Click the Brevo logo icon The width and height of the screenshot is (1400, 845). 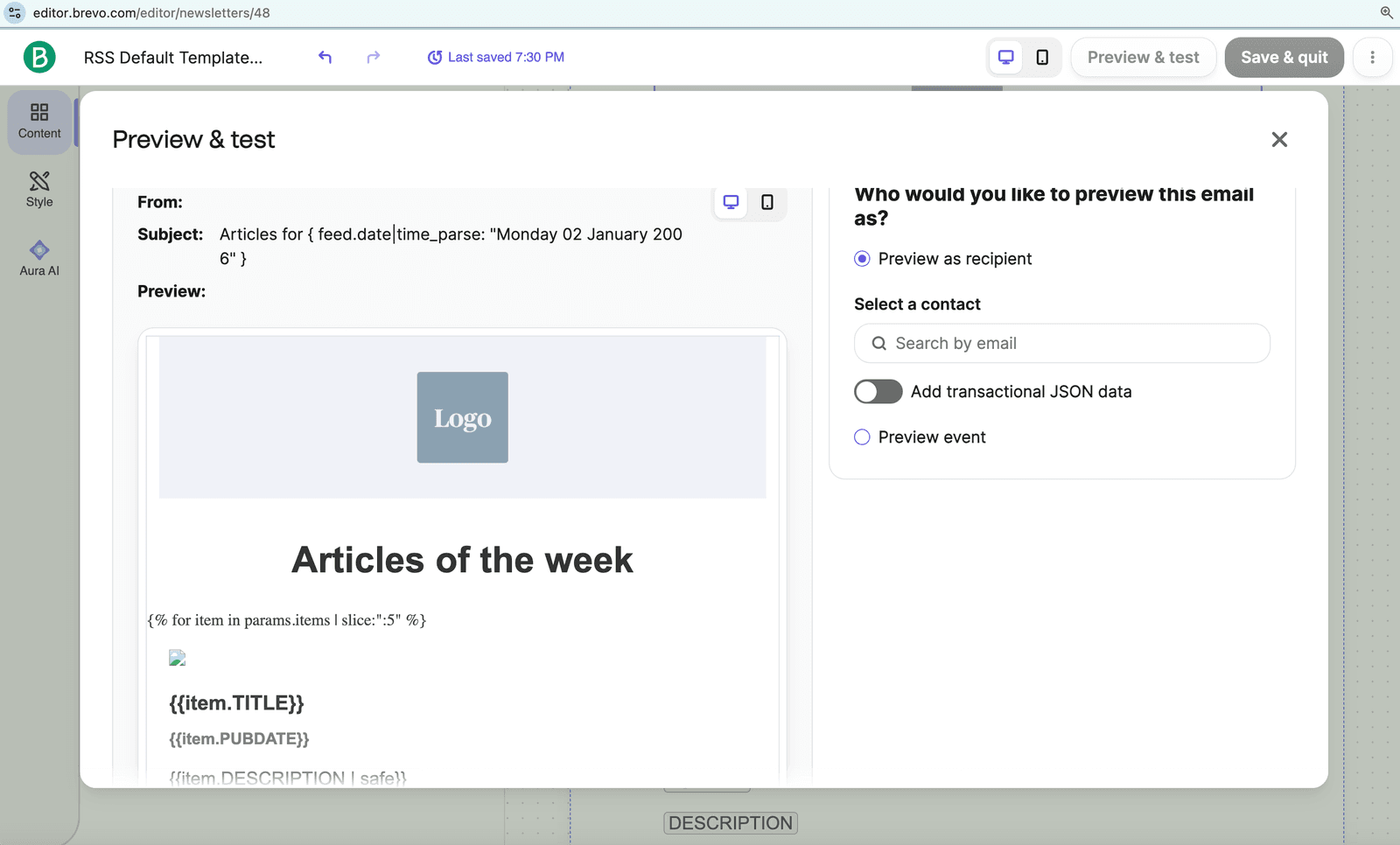39,57
